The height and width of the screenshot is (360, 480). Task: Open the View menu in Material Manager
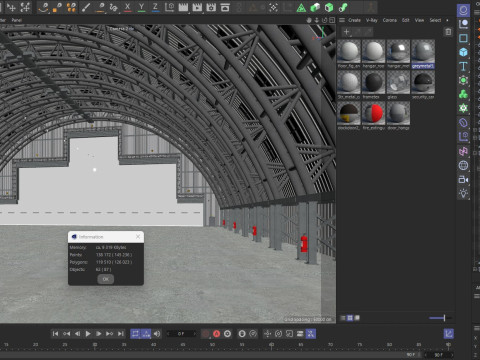419,20
